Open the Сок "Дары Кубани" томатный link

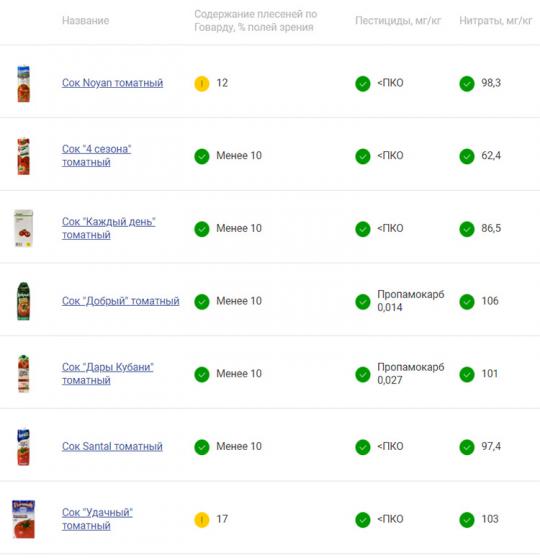[x=108, y=374]
